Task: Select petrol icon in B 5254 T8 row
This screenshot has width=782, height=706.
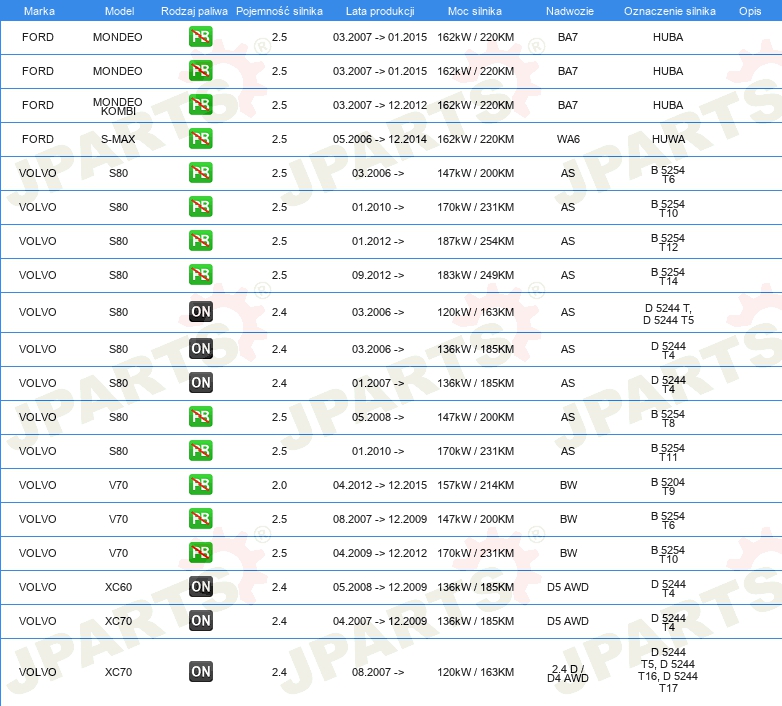Action: pos(200,416)
